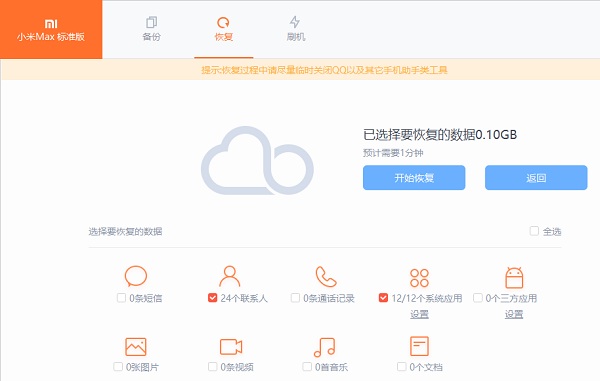
Task: Open 设置 link under 系统应用
Action: [x=419, y=314]
